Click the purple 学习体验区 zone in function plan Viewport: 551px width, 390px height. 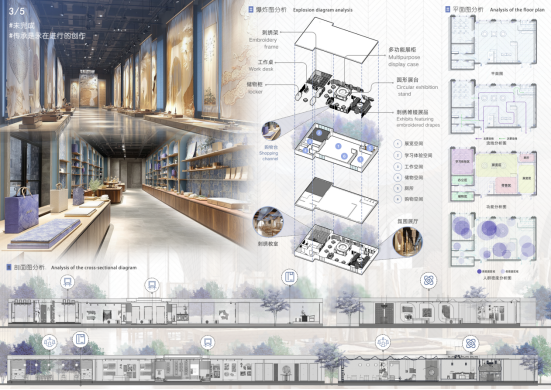[462, 162]
